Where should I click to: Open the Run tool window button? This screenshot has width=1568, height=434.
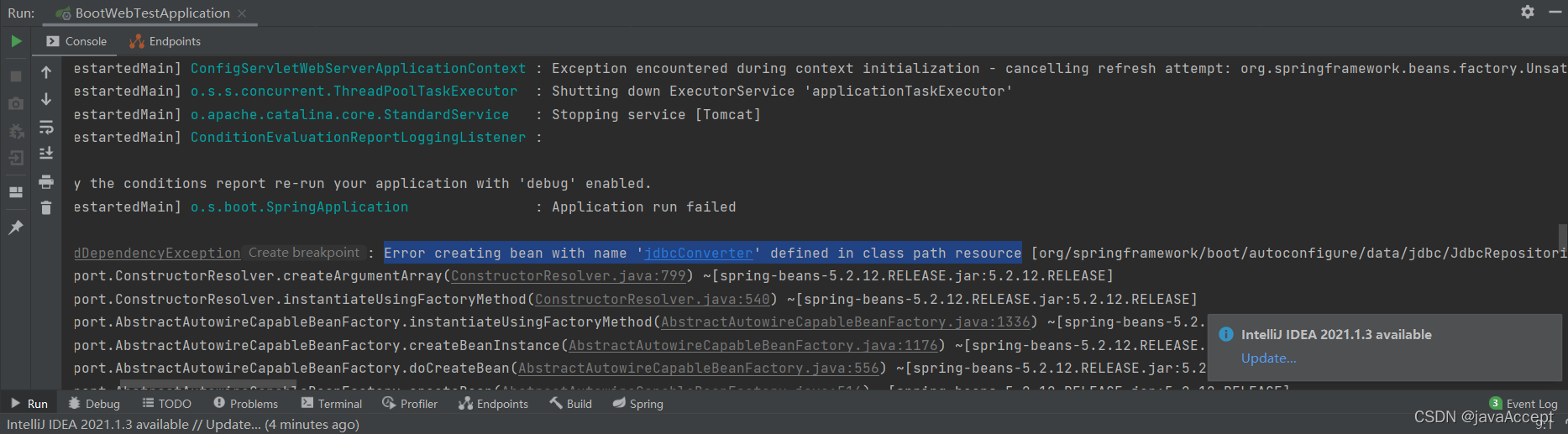click(x=29, y=404)
